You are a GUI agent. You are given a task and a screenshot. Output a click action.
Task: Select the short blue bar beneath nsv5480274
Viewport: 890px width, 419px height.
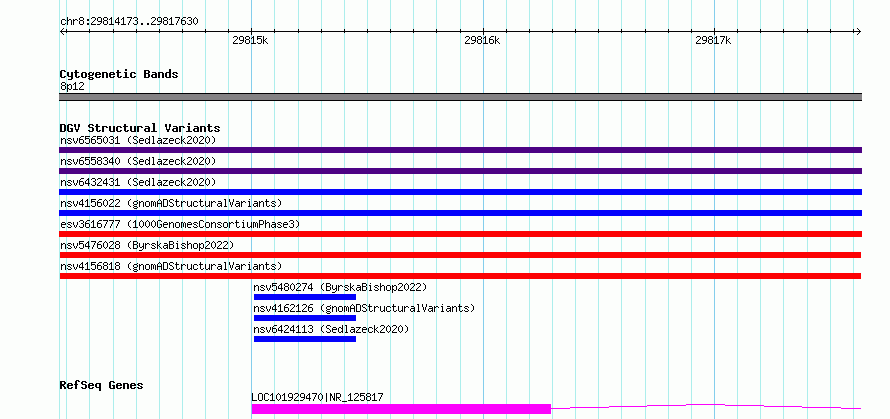coord(305,297)
